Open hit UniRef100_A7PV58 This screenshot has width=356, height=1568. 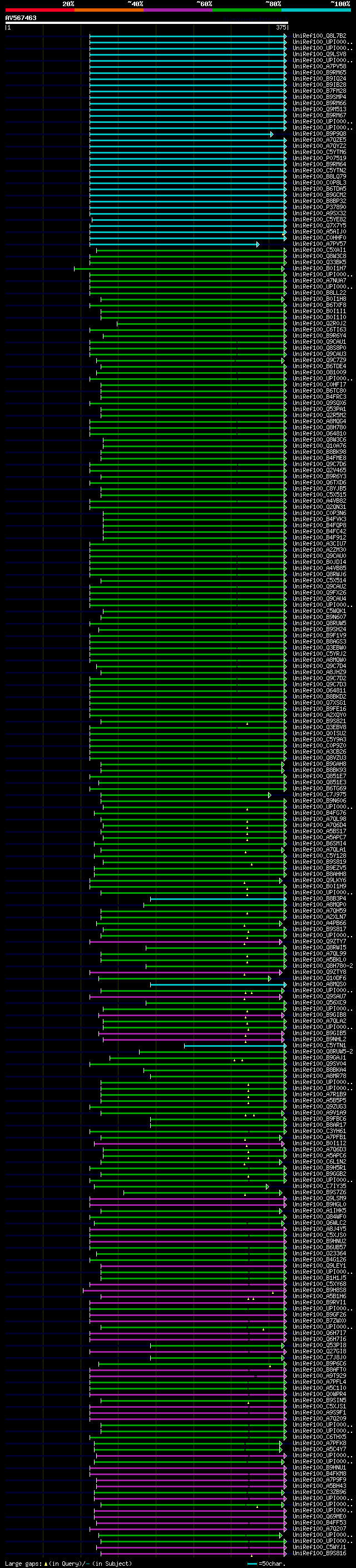(319, 66)
